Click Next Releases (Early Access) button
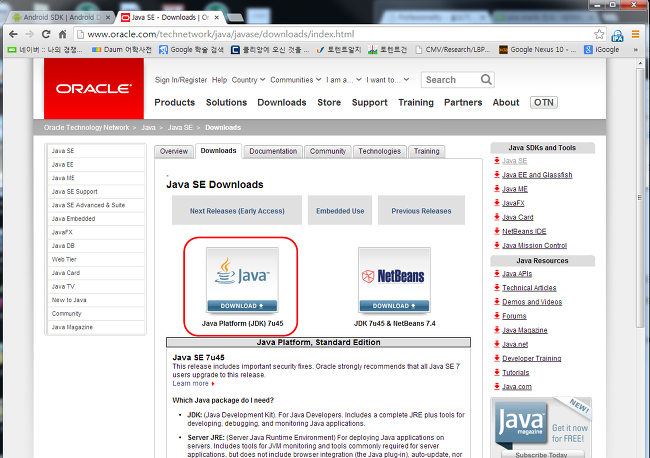This screenshot has height=458, width=650. click(x=237, y=211)
